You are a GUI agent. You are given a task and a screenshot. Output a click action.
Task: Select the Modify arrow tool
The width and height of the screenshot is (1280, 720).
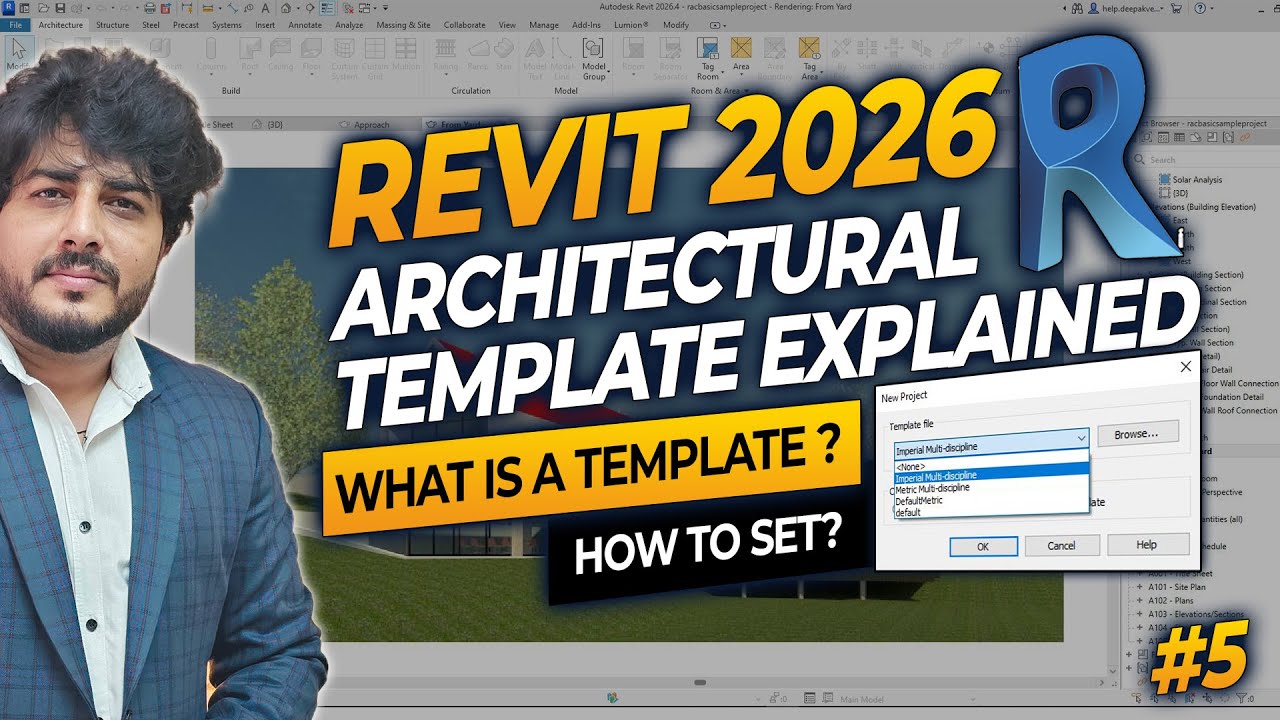tap(19, 52)
